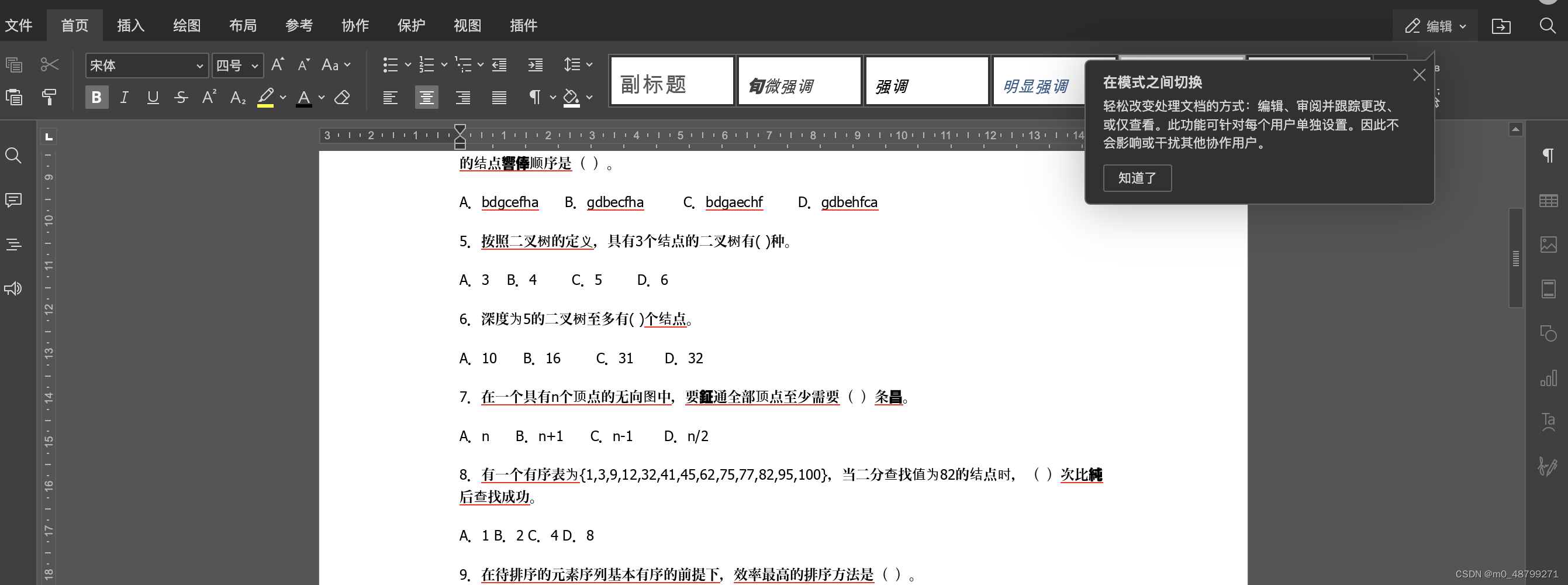Increase font size with A-up icon

[x=278, y=64]
